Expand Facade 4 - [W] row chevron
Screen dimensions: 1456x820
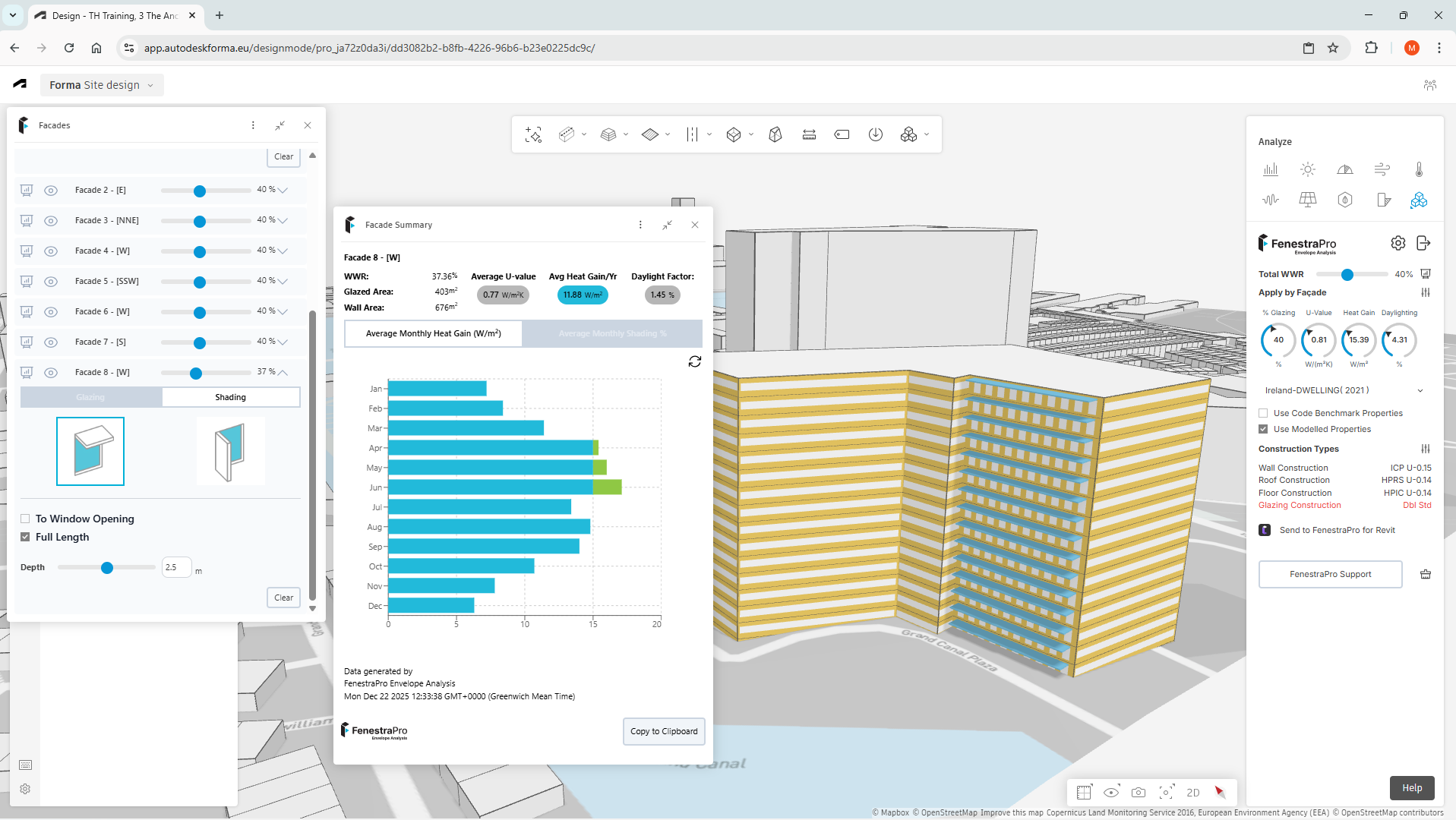click(x=283, y=251)
